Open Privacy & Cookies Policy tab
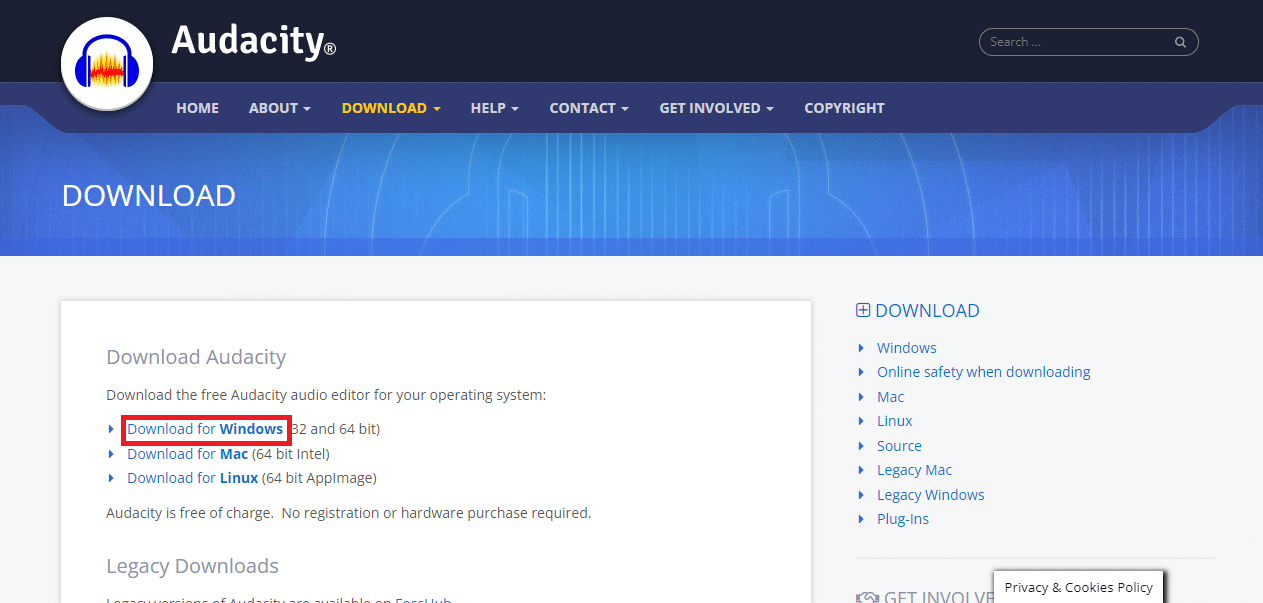 (1078, 587)
